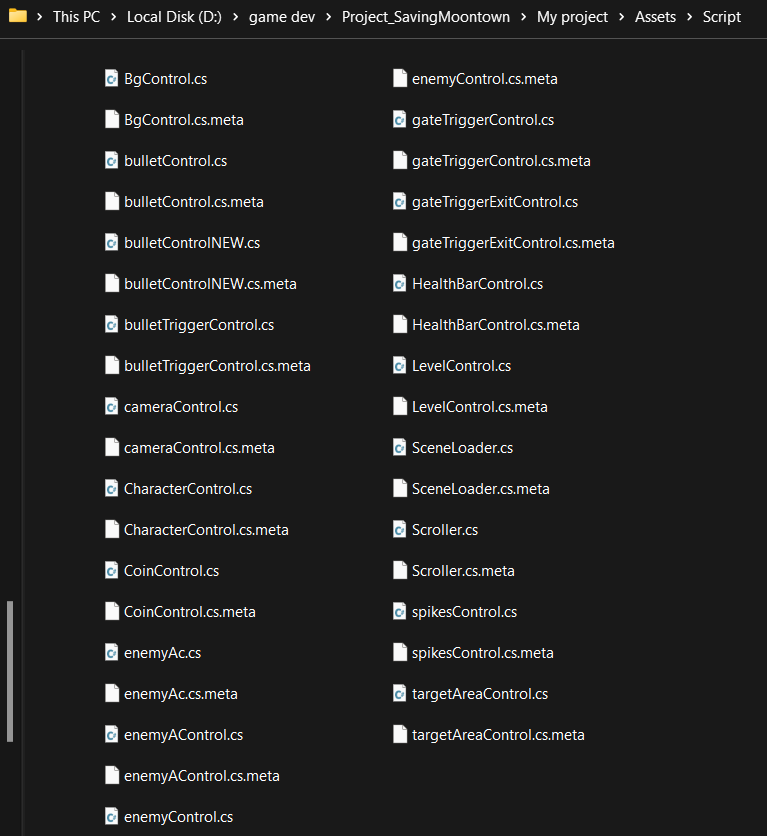Select the file name CharacterControl.cs.meta
Image resolution: width=767 pixels, height=836 pixels.
[206, 530]
